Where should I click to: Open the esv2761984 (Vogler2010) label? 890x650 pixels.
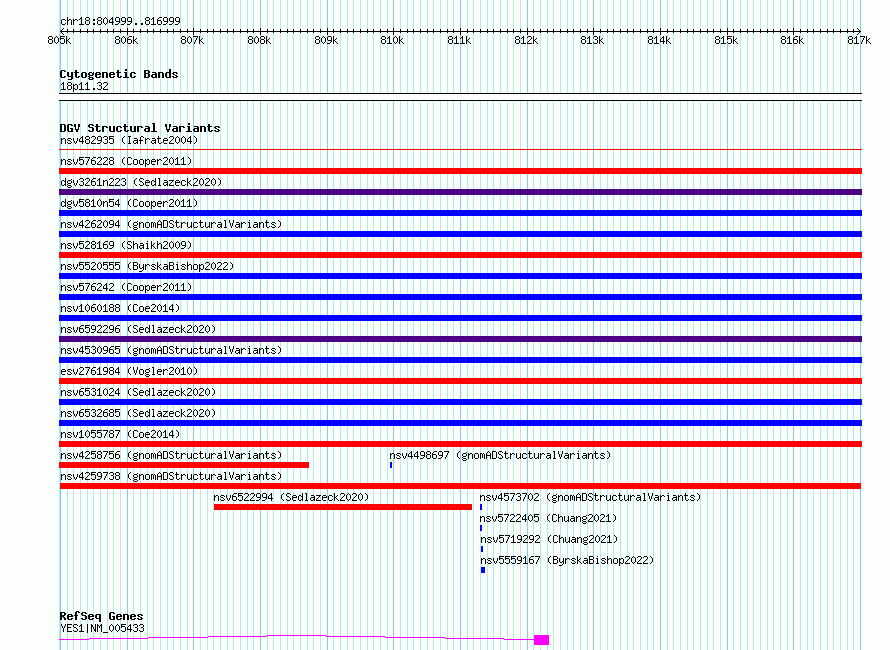tap(129, 371)
